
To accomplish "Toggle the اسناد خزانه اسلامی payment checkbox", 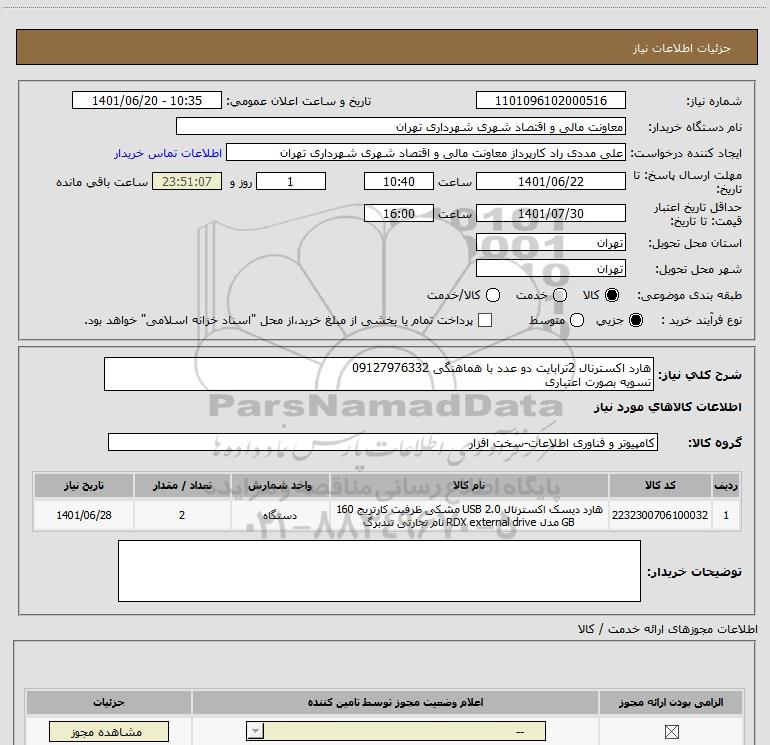I will [485, 320].
